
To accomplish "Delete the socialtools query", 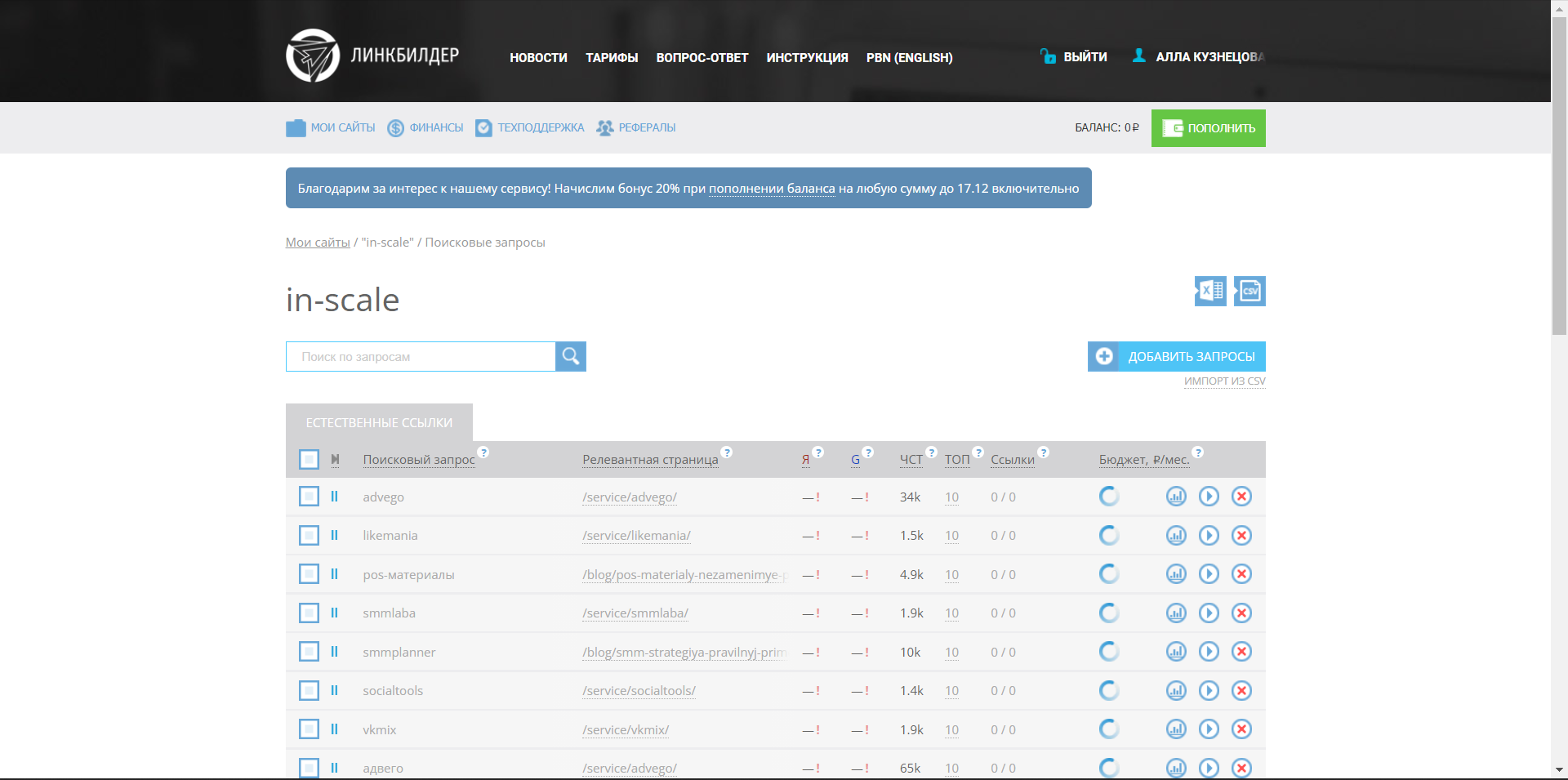I will (1241, 690).
